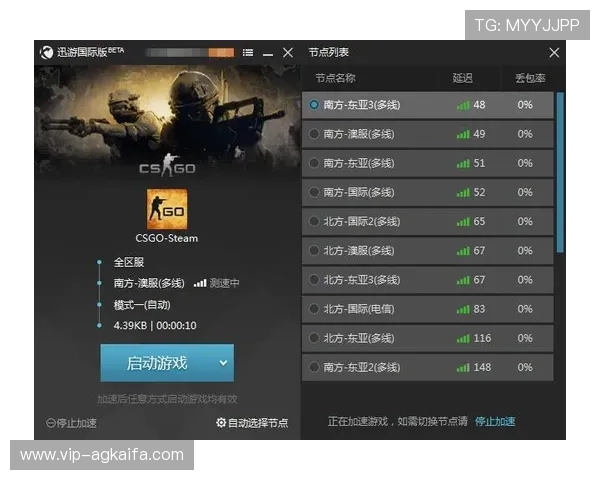Click signal bars icon beside 南方-澳服(多线)
The height and width of the screenshot is (480, 600).
tap(200, 283)
